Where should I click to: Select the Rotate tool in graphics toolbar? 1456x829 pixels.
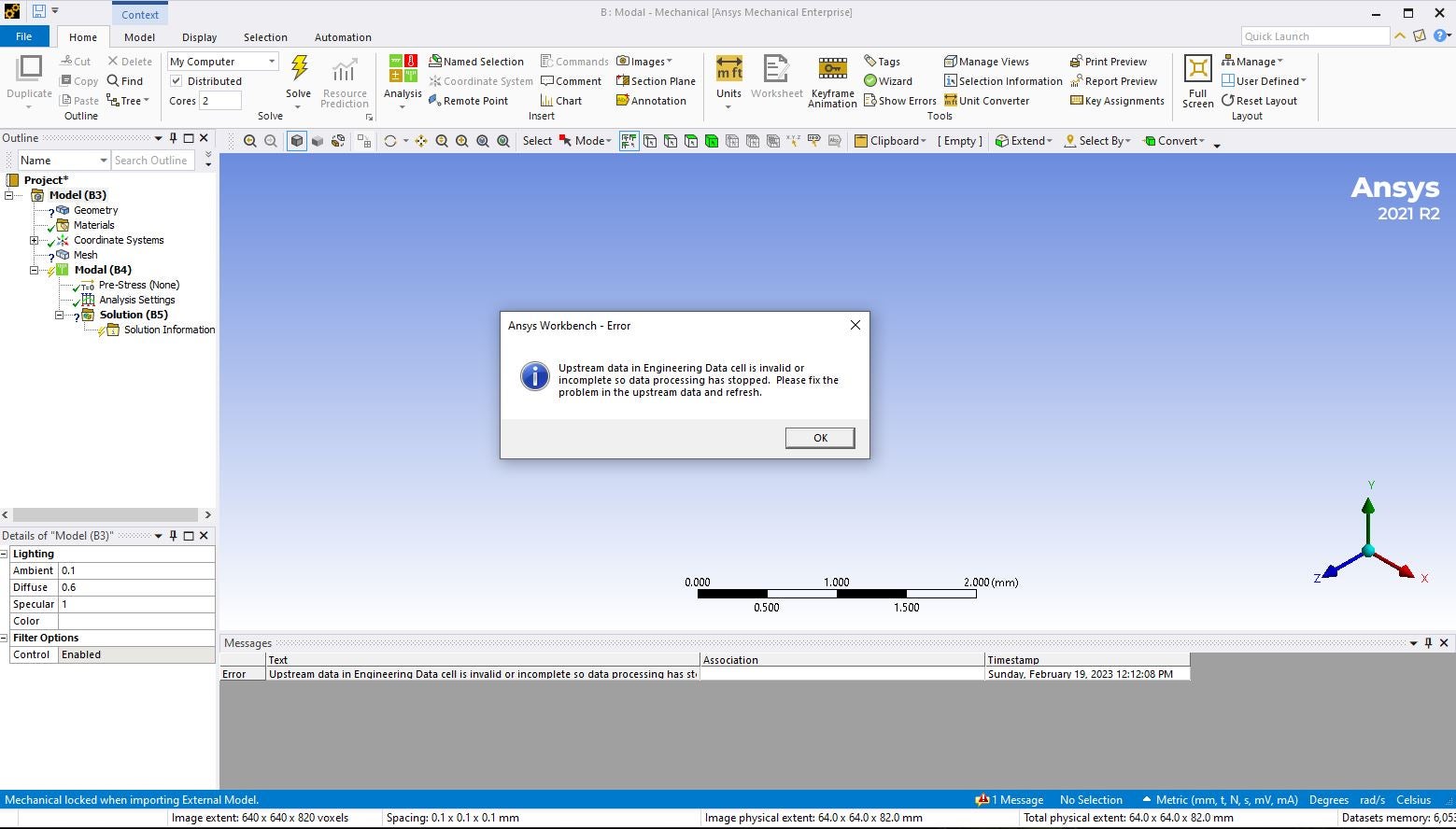tap(390, 141)
